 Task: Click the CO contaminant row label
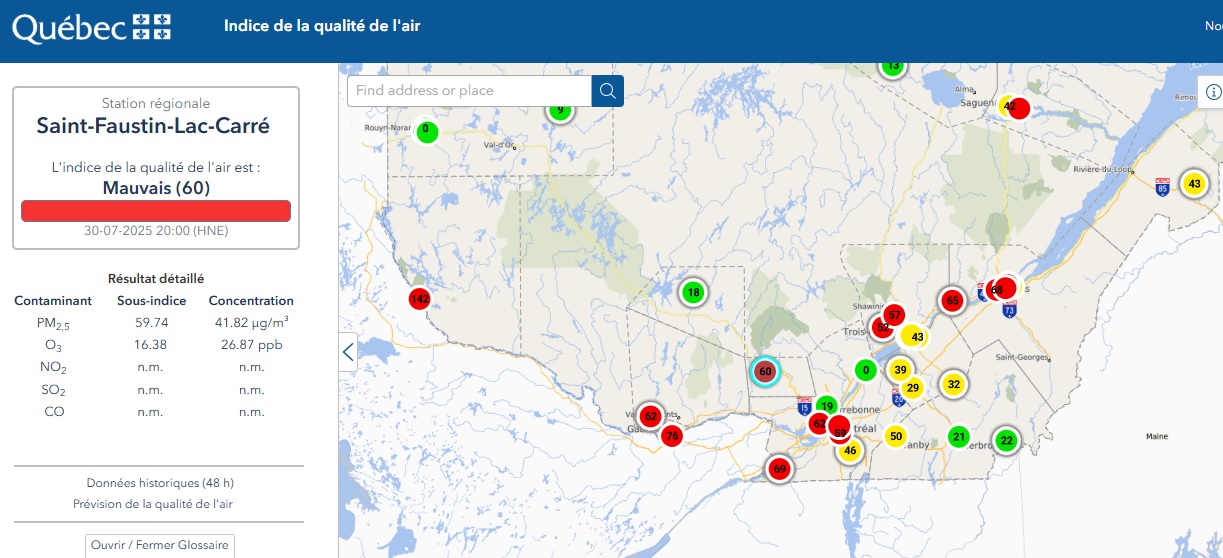53,412
